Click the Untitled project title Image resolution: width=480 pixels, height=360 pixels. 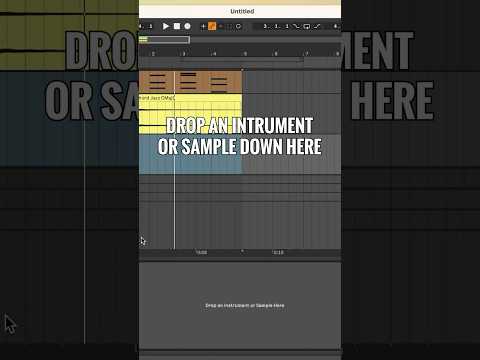point(242,11)
